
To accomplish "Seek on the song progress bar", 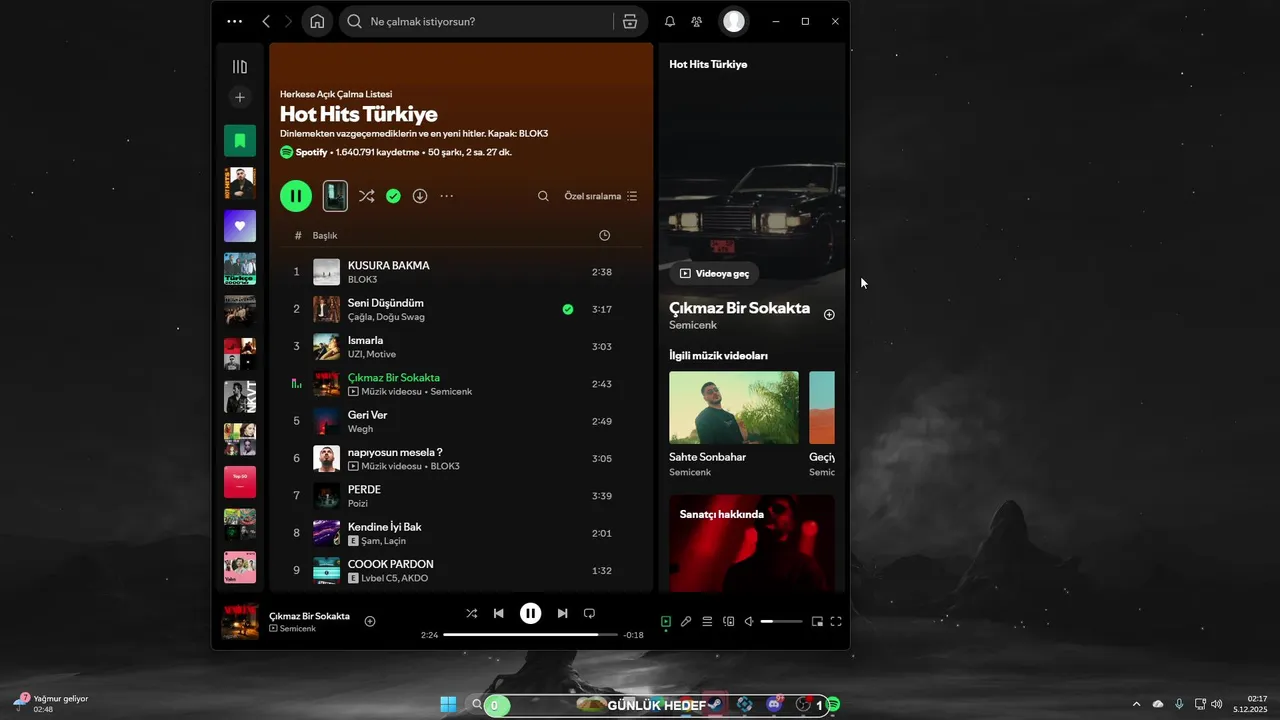I will (x=531, y=635).
